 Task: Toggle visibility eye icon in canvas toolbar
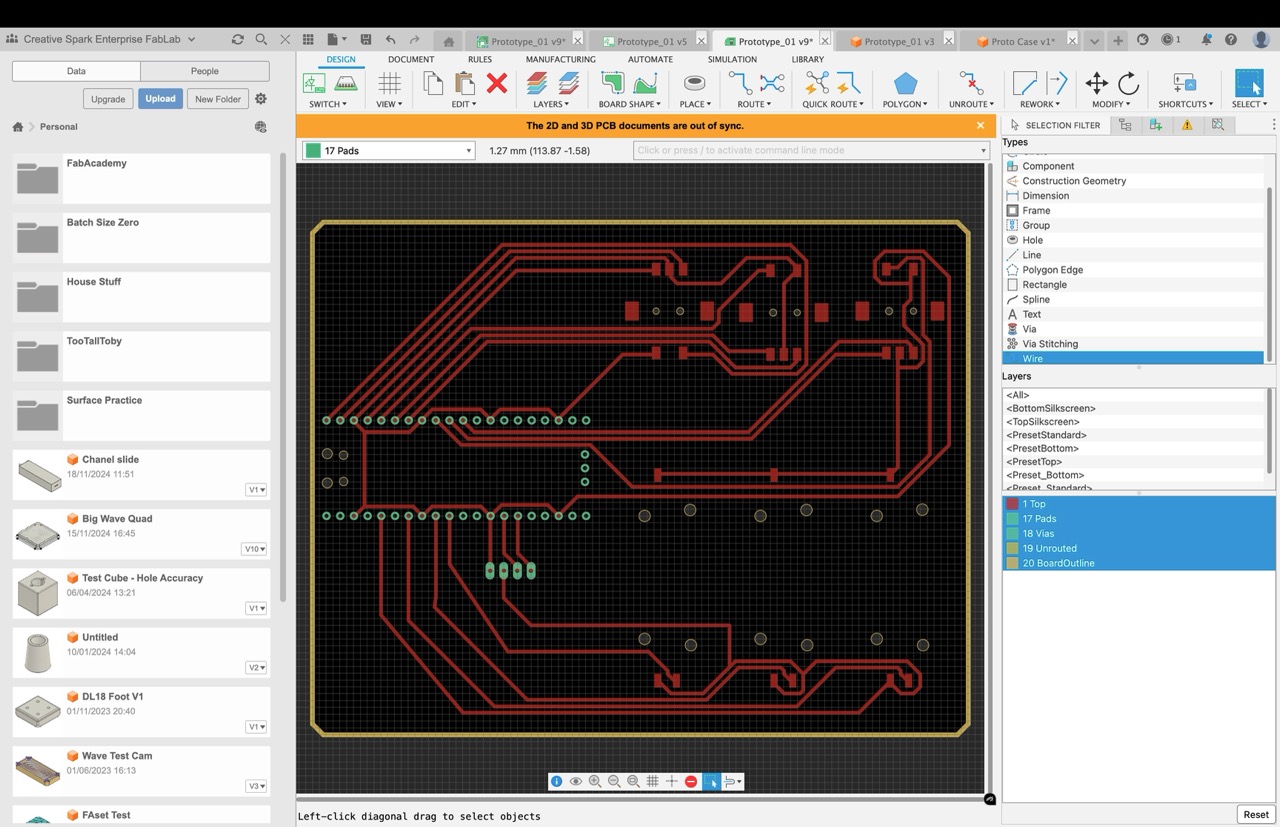tap(576, 781)
